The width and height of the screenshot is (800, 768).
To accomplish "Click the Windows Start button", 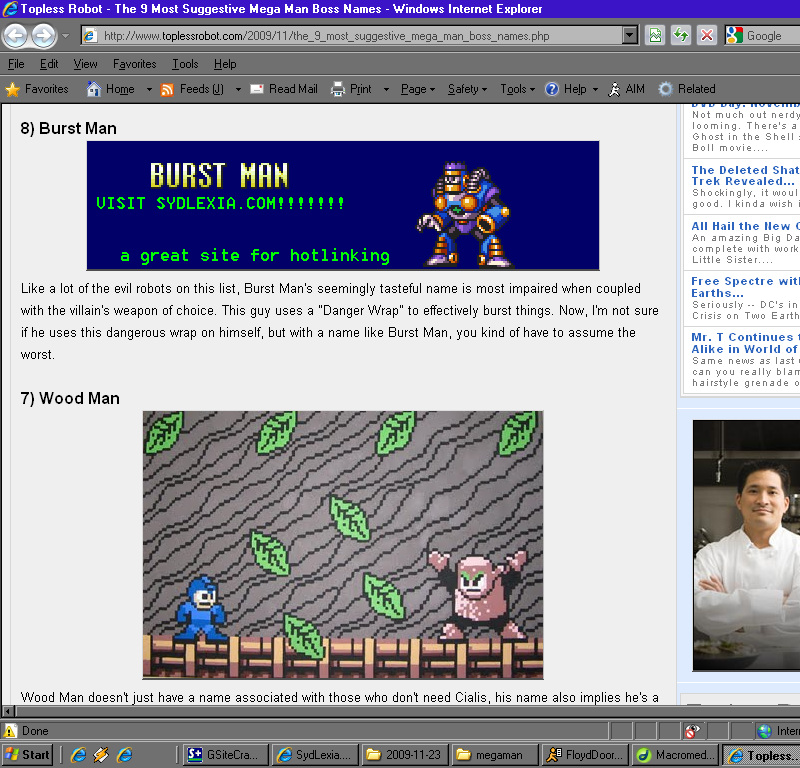I will pos(27,755).
